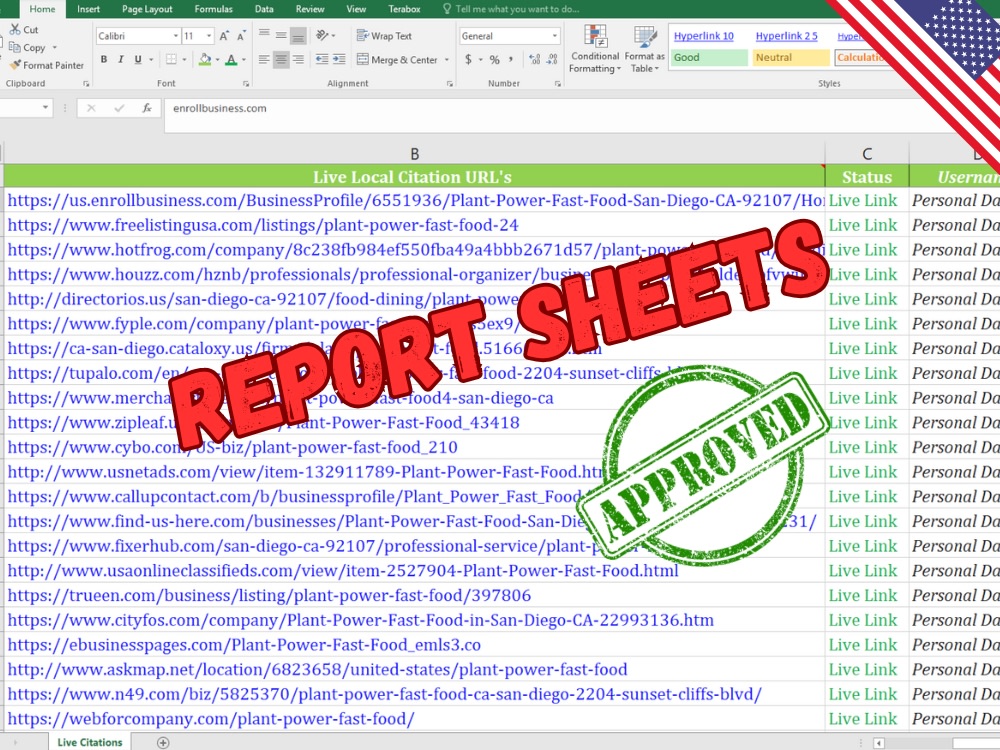Click the Increase Indent icon
Image resolution: width=1000 pixels, height=750 pixels.
coord(339,59)
